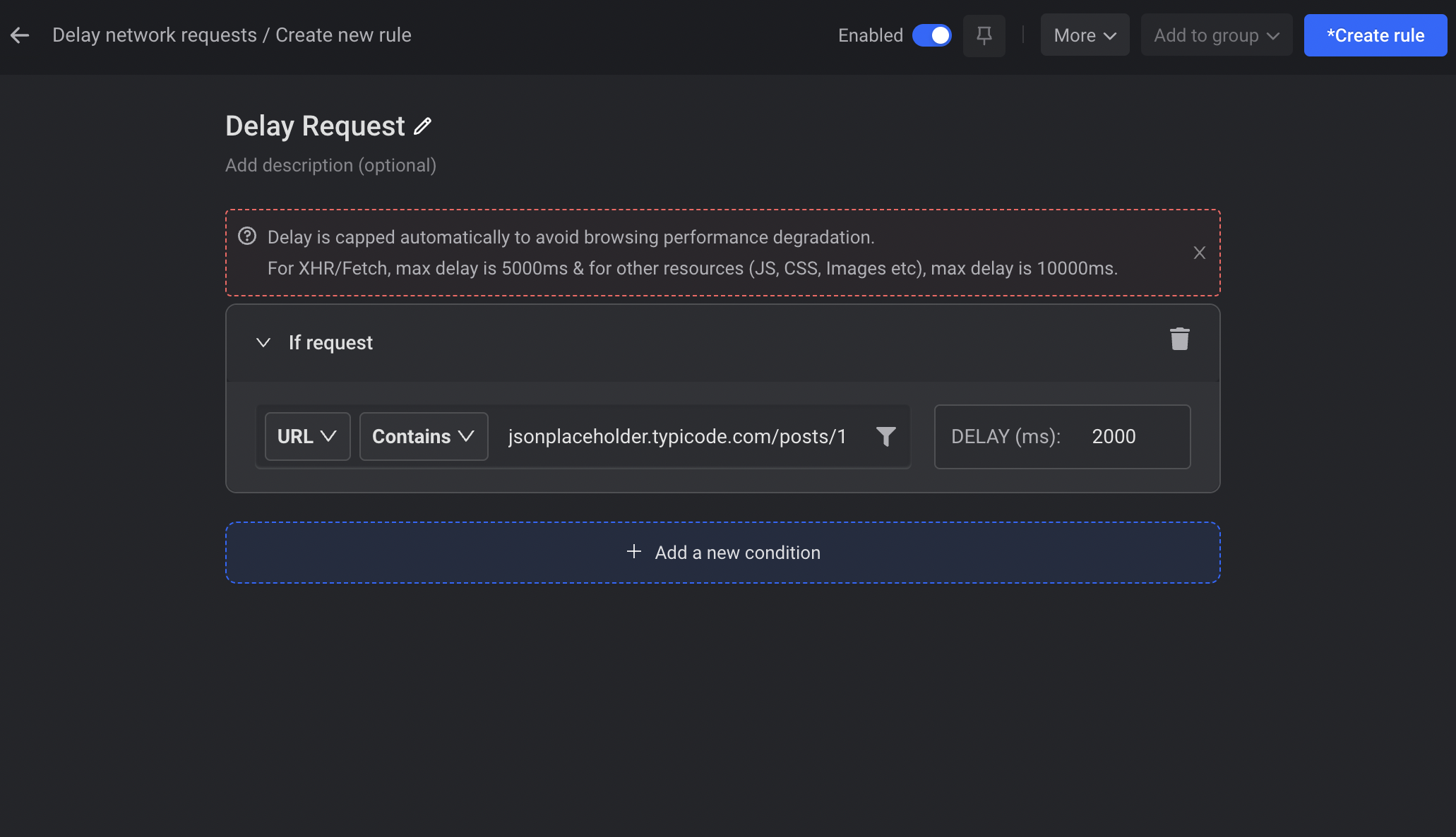
Task: Open the More menu
Action: click(1084, 35)
